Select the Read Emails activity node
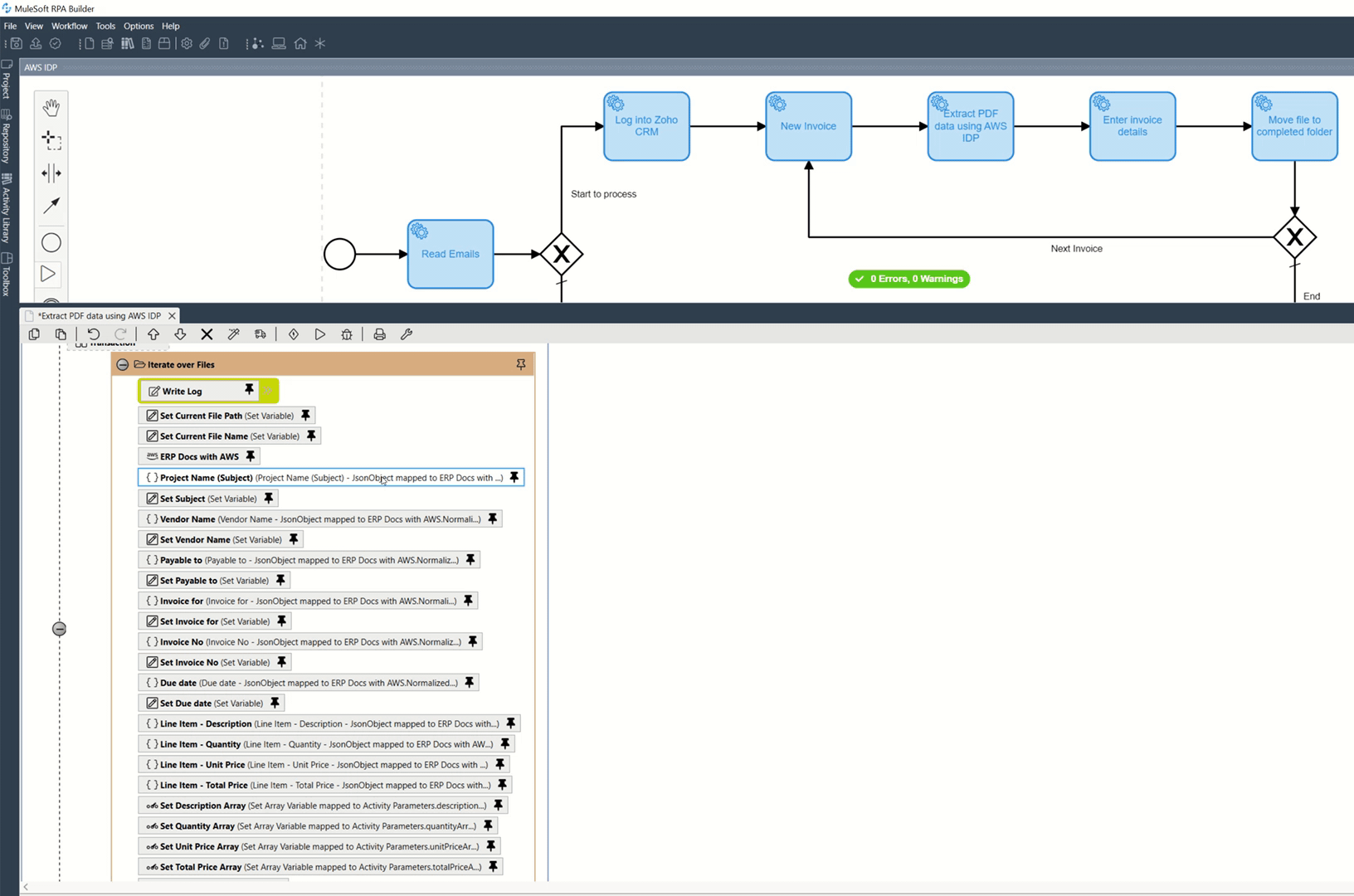The height and width of the screenshot is (896, 1354). click(x=451, y=254)
